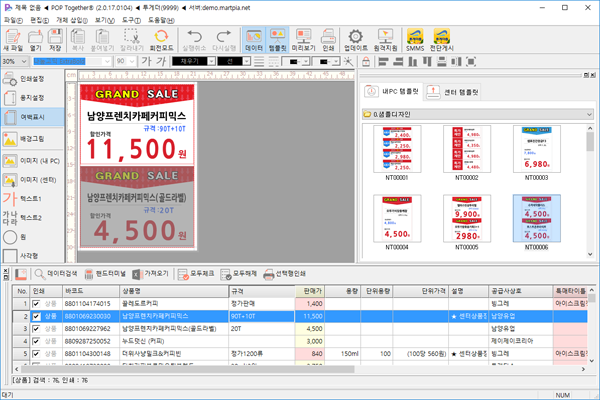
Task: Open 업데이트 gear icon
Action: (x=355, y=40)
